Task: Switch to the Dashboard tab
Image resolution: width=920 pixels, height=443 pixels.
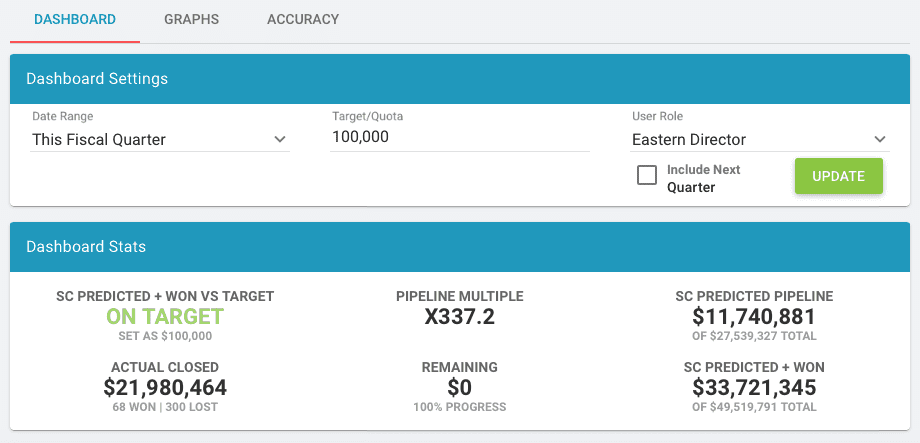Action: [x=75, y=19]
